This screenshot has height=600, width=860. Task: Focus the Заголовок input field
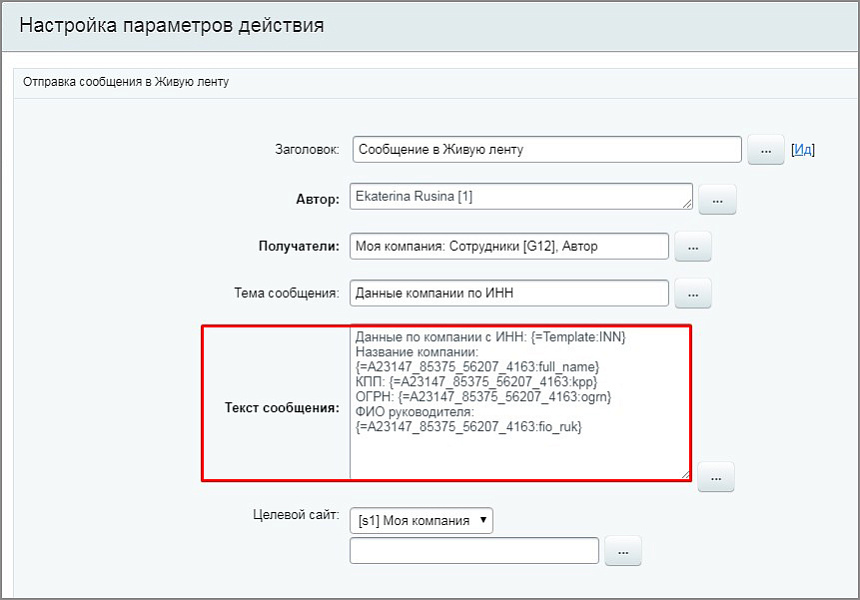[x=546, y=150]
